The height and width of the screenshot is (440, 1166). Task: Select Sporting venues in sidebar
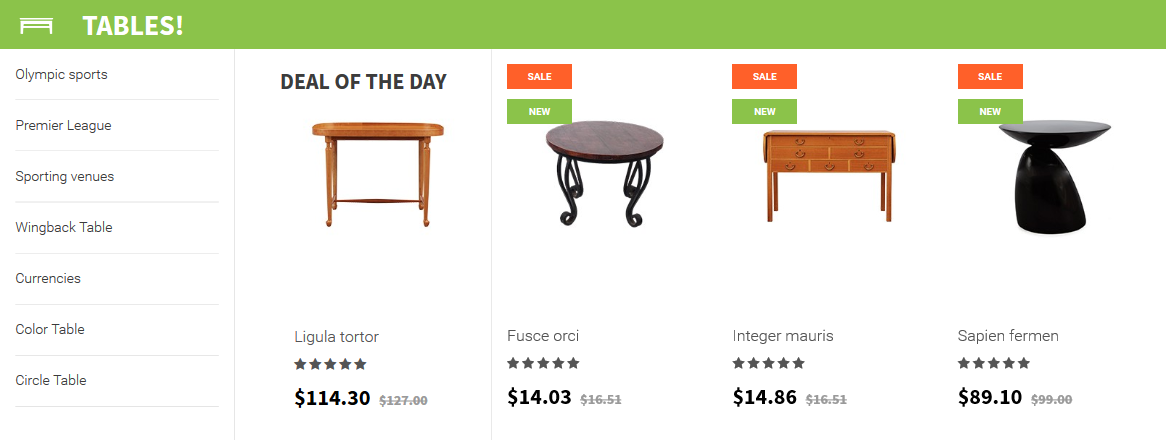(x=65, y=177)
